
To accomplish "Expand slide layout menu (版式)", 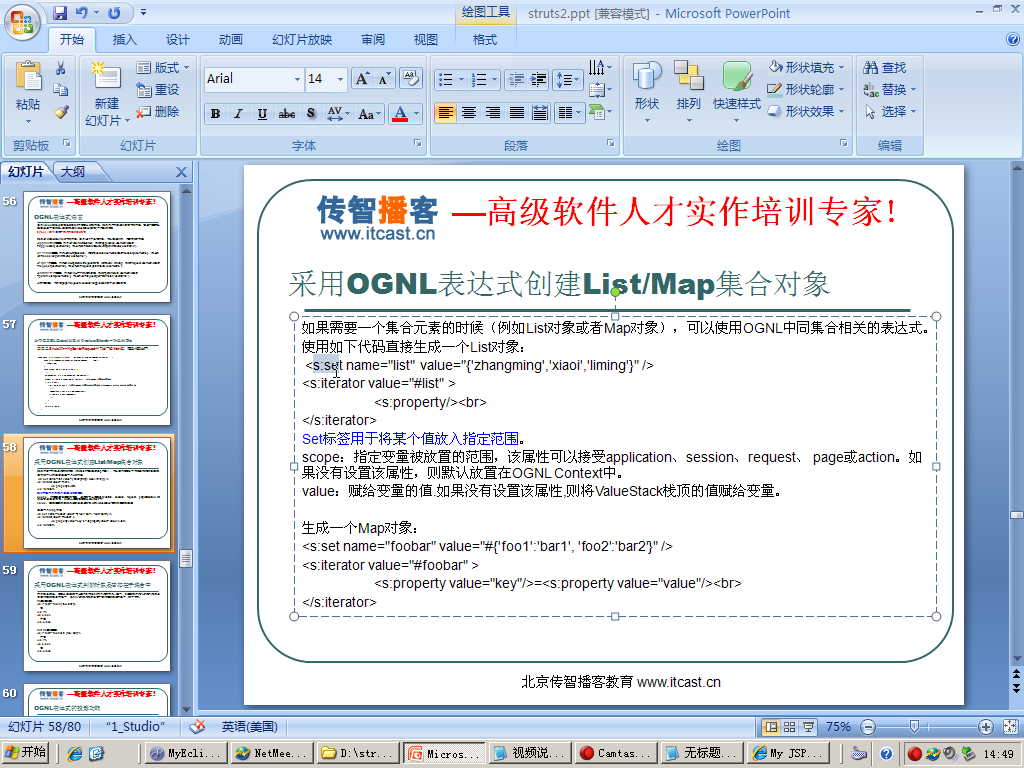I will (163, 67).
